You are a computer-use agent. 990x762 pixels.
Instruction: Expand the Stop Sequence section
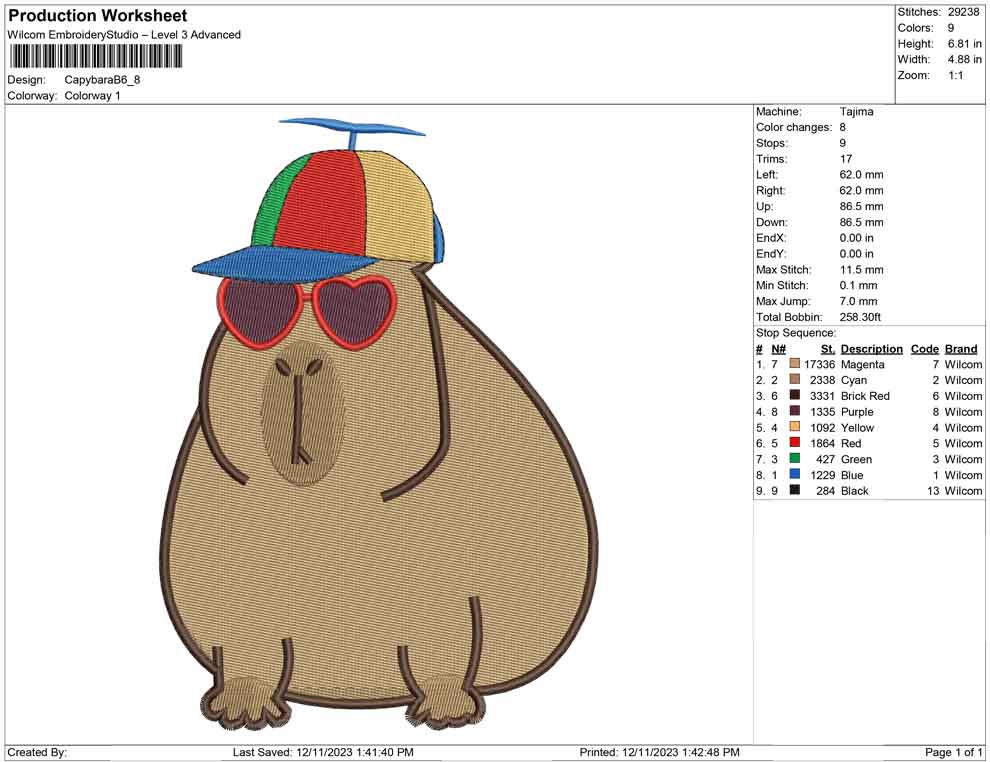click(795, 332)
